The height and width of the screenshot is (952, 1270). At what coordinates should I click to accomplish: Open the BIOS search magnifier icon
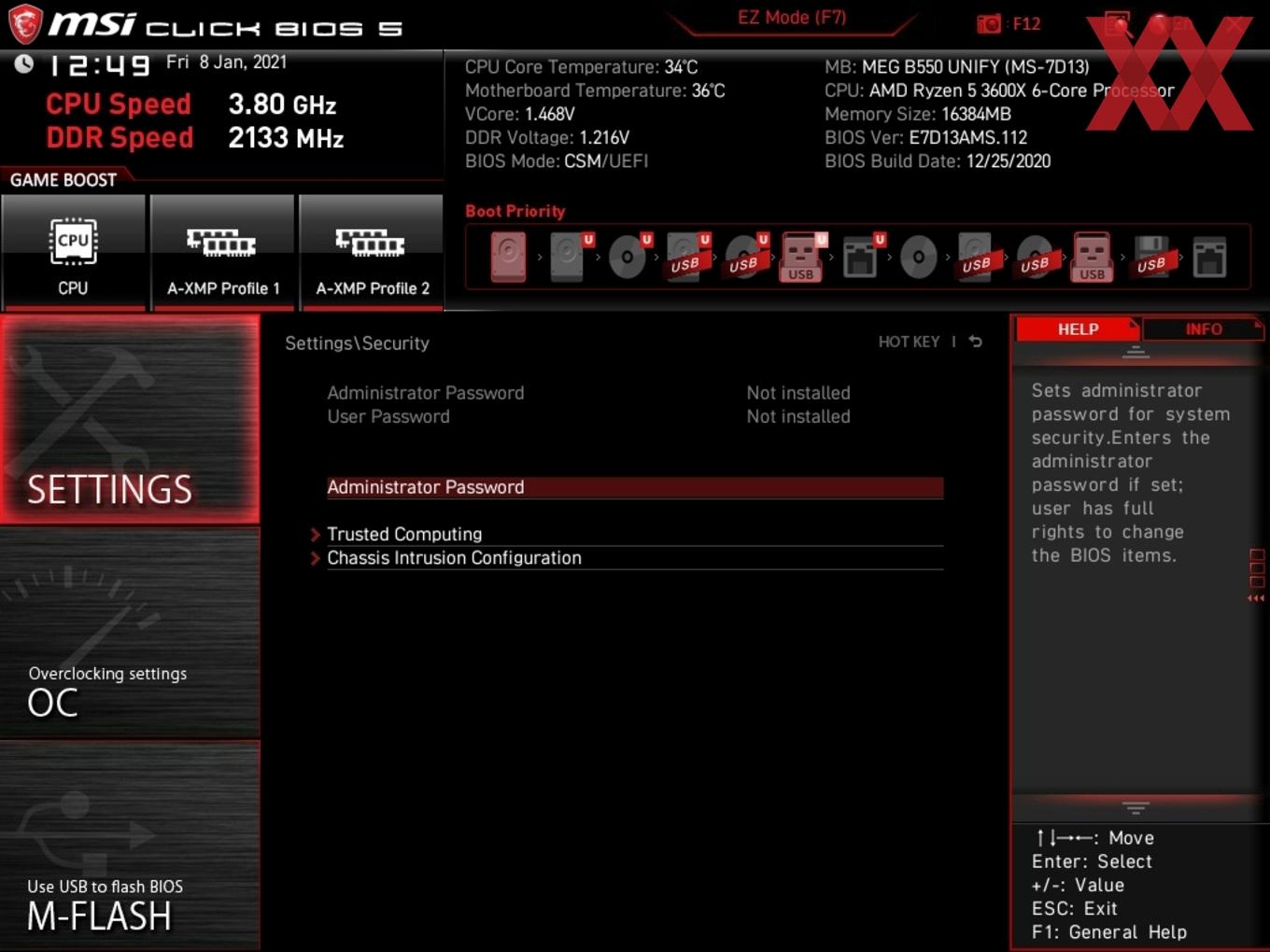tap(1118, 24)
